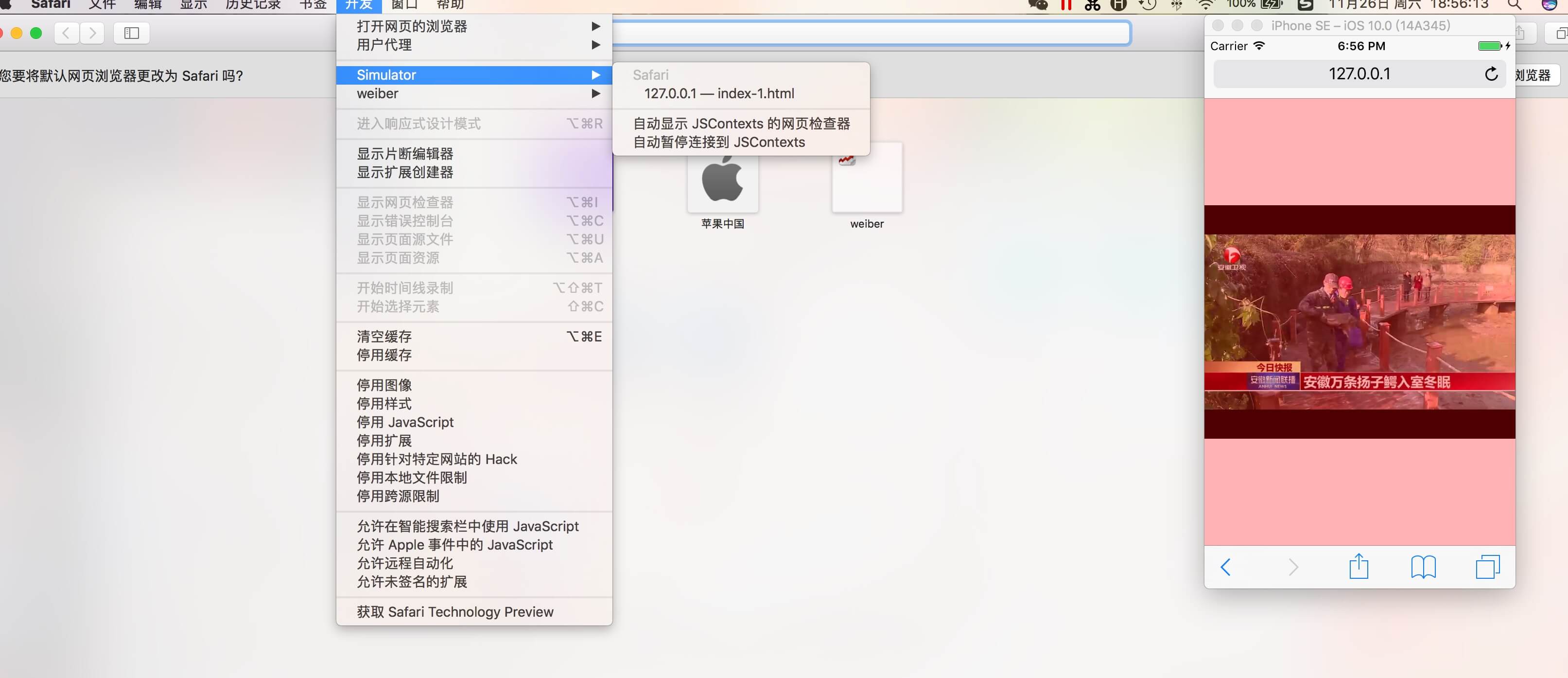This screenshot has height=678, width=1568.
Task: Select 清空缓存 to empty caches
Action: [x=474, y=336]
